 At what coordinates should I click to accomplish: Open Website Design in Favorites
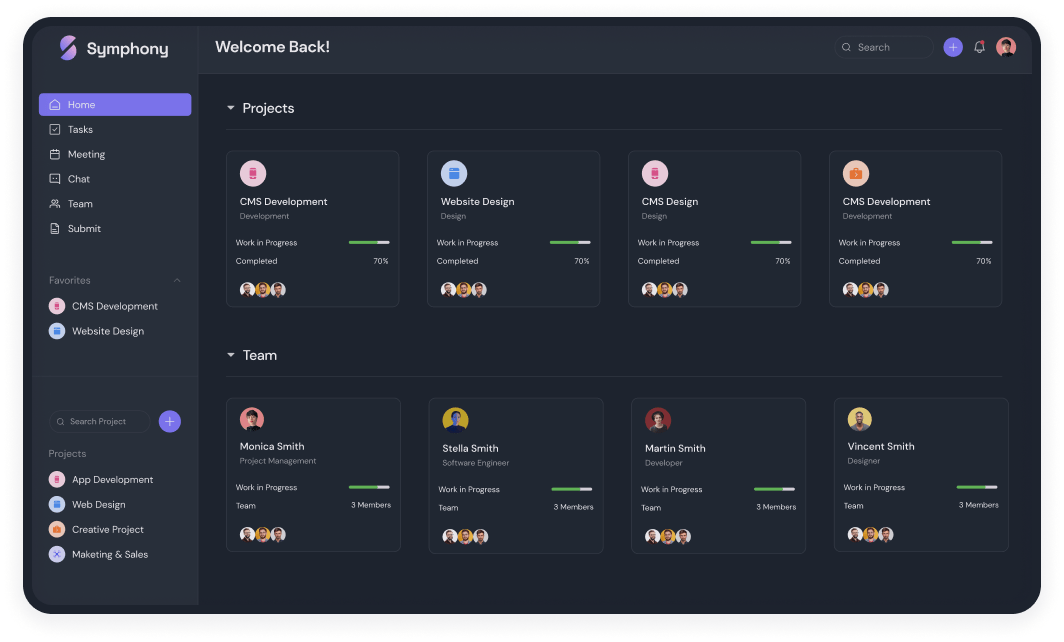(107, 331)
